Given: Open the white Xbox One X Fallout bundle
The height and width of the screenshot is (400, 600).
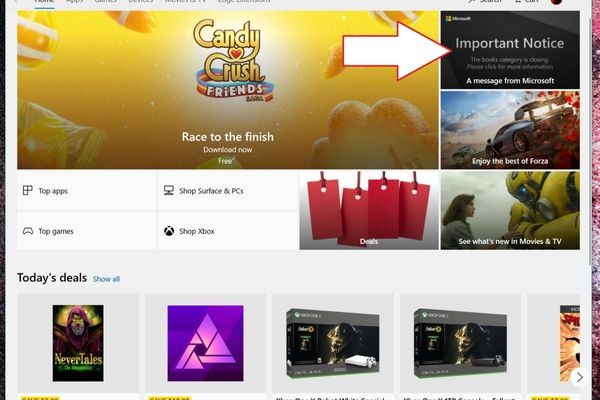Looking at the screenshot, I should (333, 343).
